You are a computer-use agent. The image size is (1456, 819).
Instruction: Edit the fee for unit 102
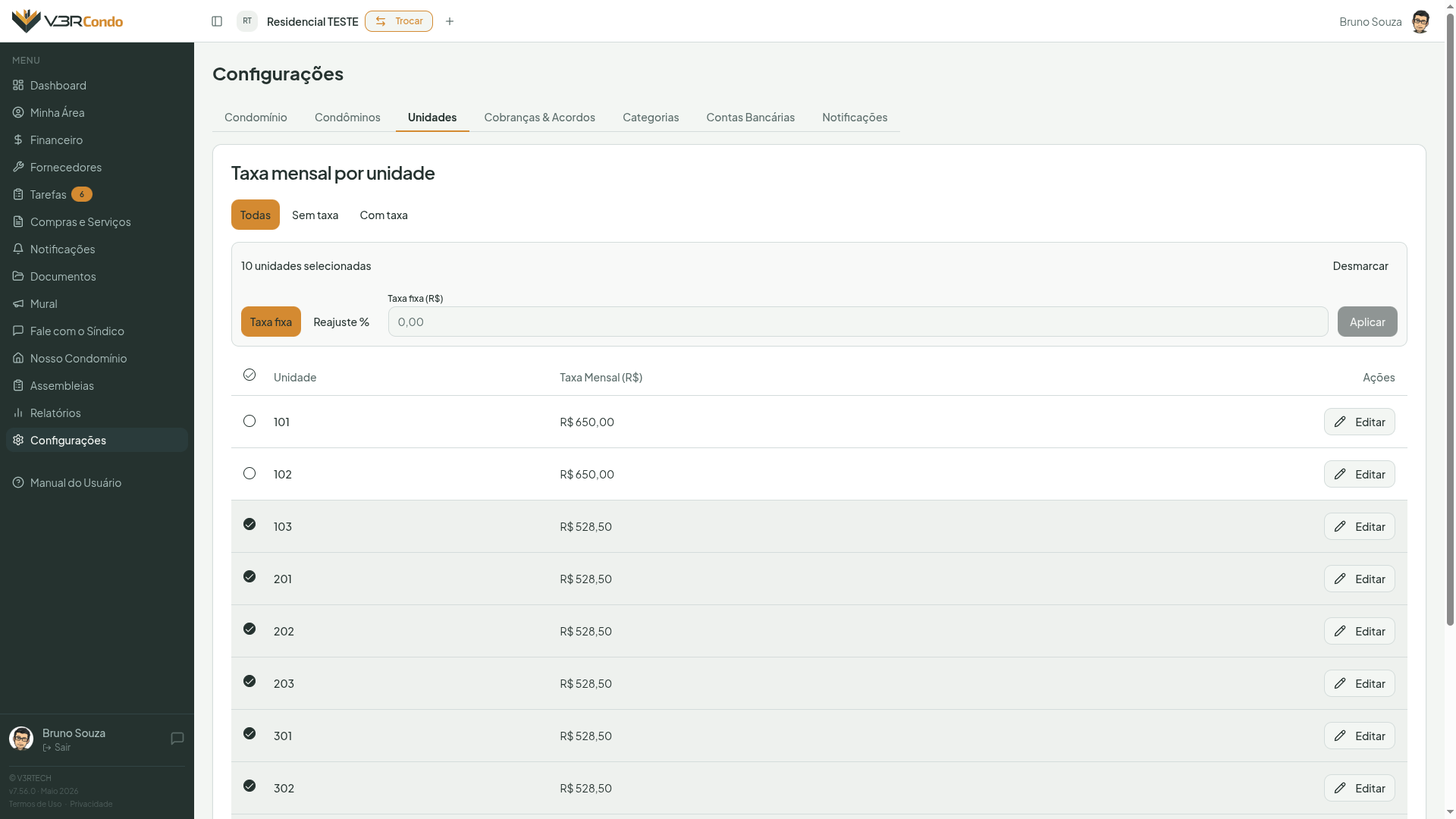pos(1360,474)
